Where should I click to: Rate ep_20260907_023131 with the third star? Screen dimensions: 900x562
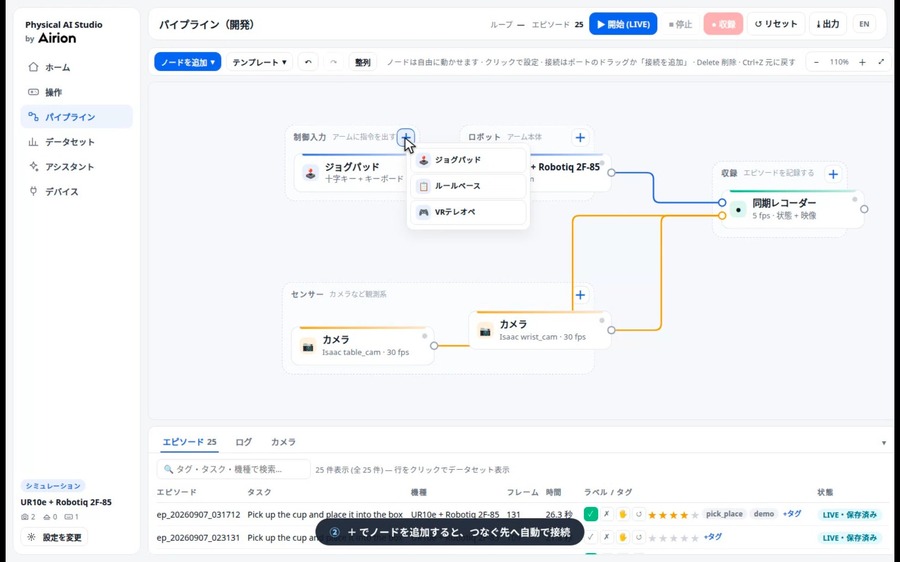coord(673,538)
